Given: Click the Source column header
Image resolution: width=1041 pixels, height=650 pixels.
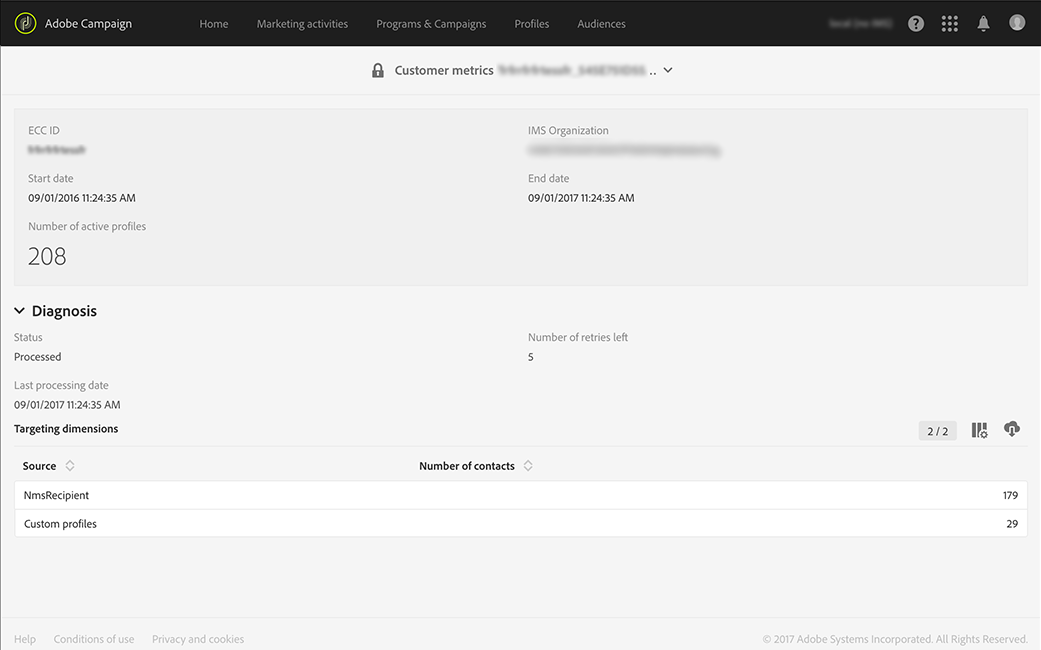Looking at the screenshot, I should [x=39, y=466].
